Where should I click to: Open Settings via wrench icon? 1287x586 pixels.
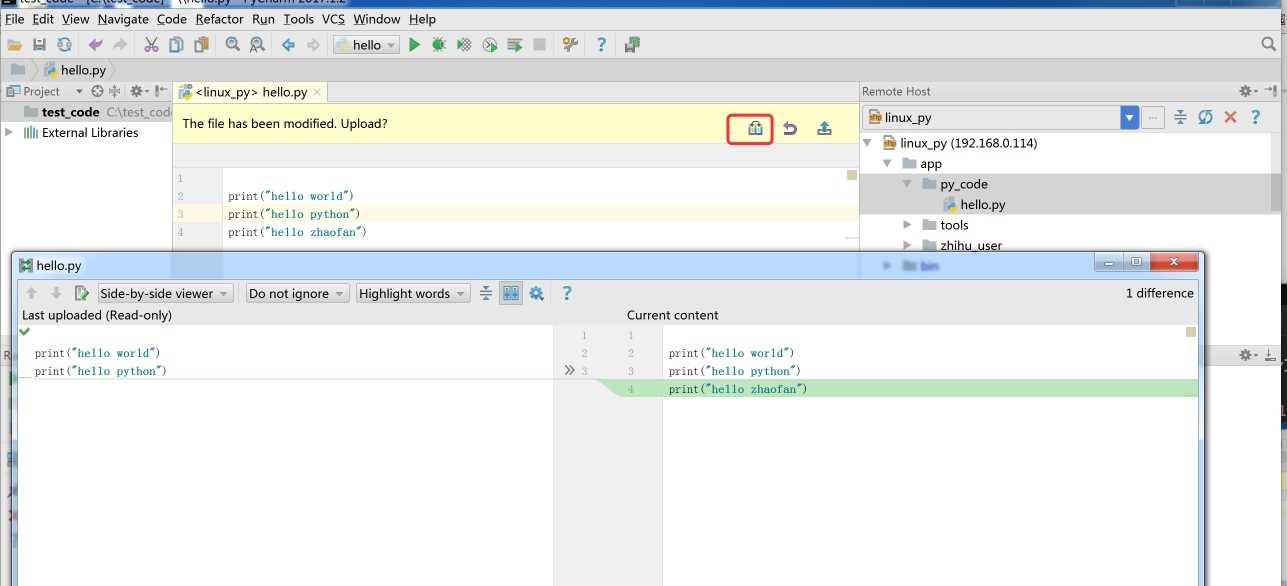[570, 45]
